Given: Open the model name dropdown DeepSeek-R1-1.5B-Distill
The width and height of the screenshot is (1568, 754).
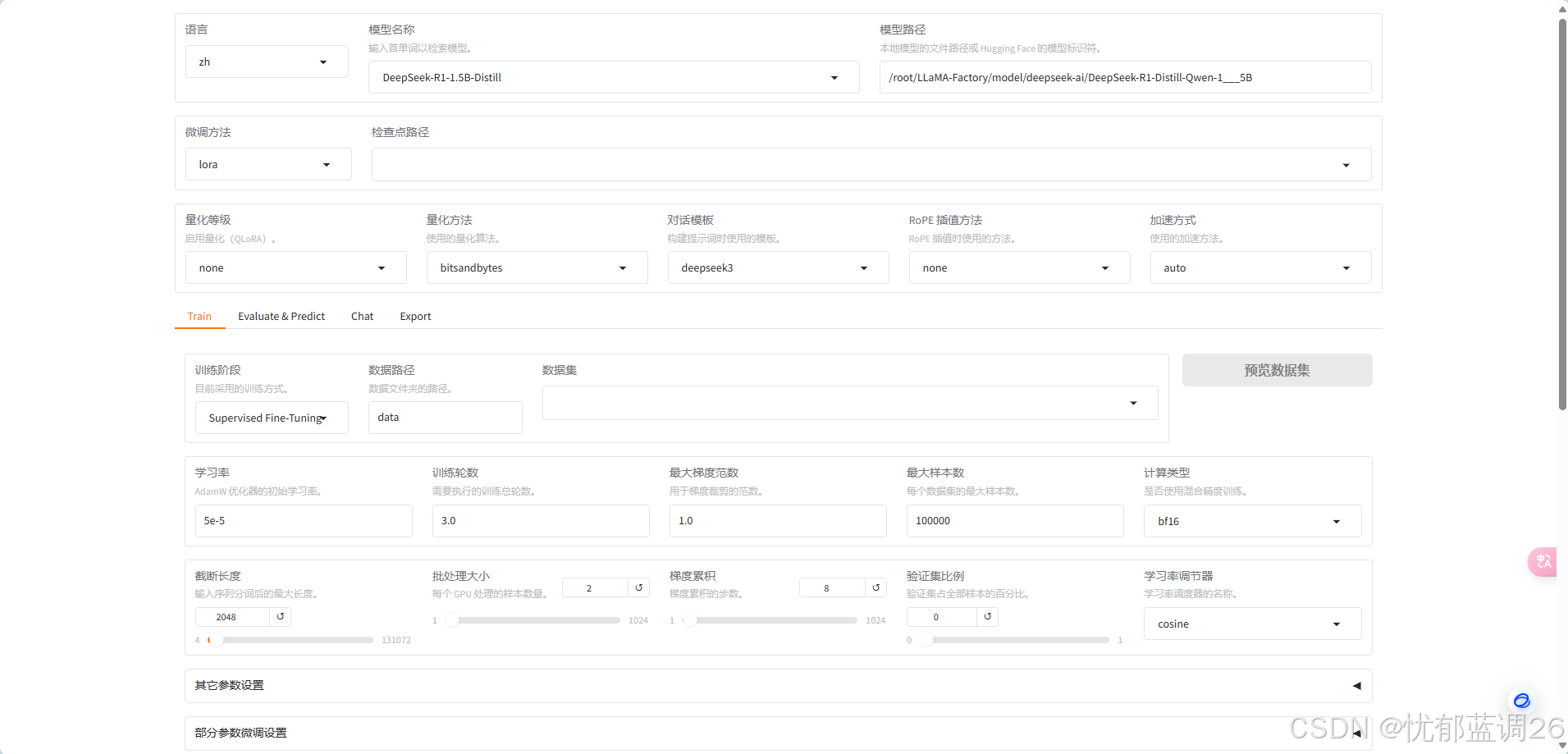Looking at the screenshot, I should pyautogui.click(x=614, y=77).
